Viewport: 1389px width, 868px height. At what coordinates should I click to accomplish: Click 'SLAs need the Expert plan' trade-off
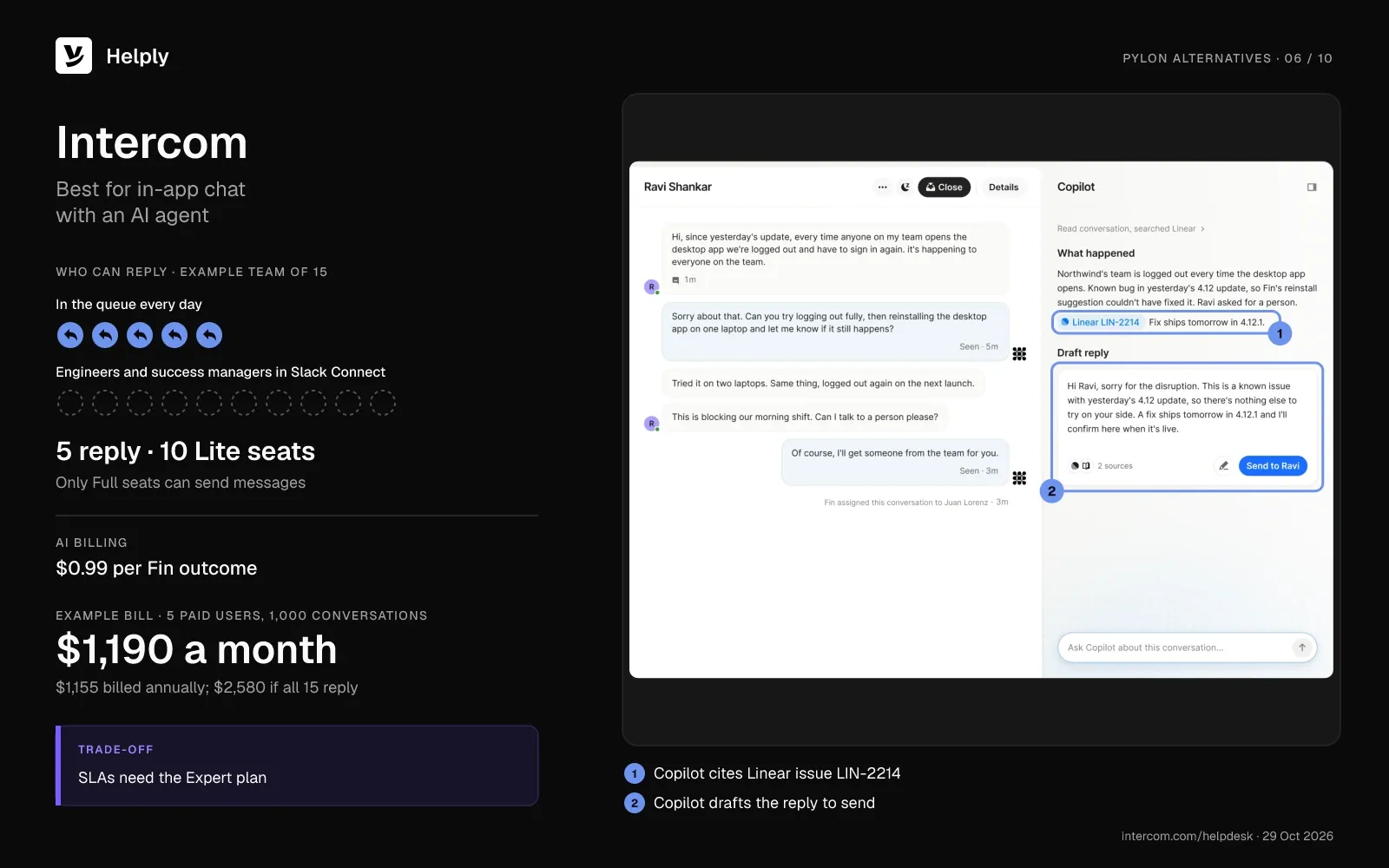pos(172,778)
